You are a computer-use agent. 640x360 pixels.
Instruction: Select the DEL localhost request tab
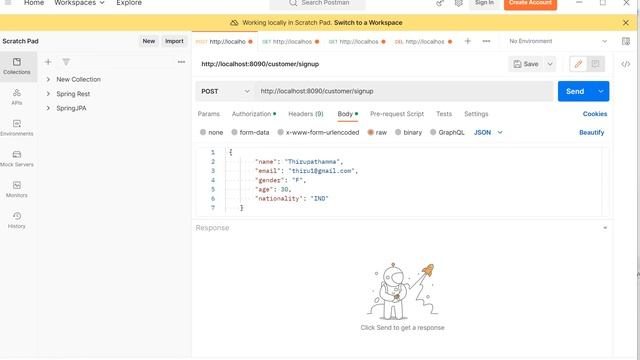pos(423,41)
